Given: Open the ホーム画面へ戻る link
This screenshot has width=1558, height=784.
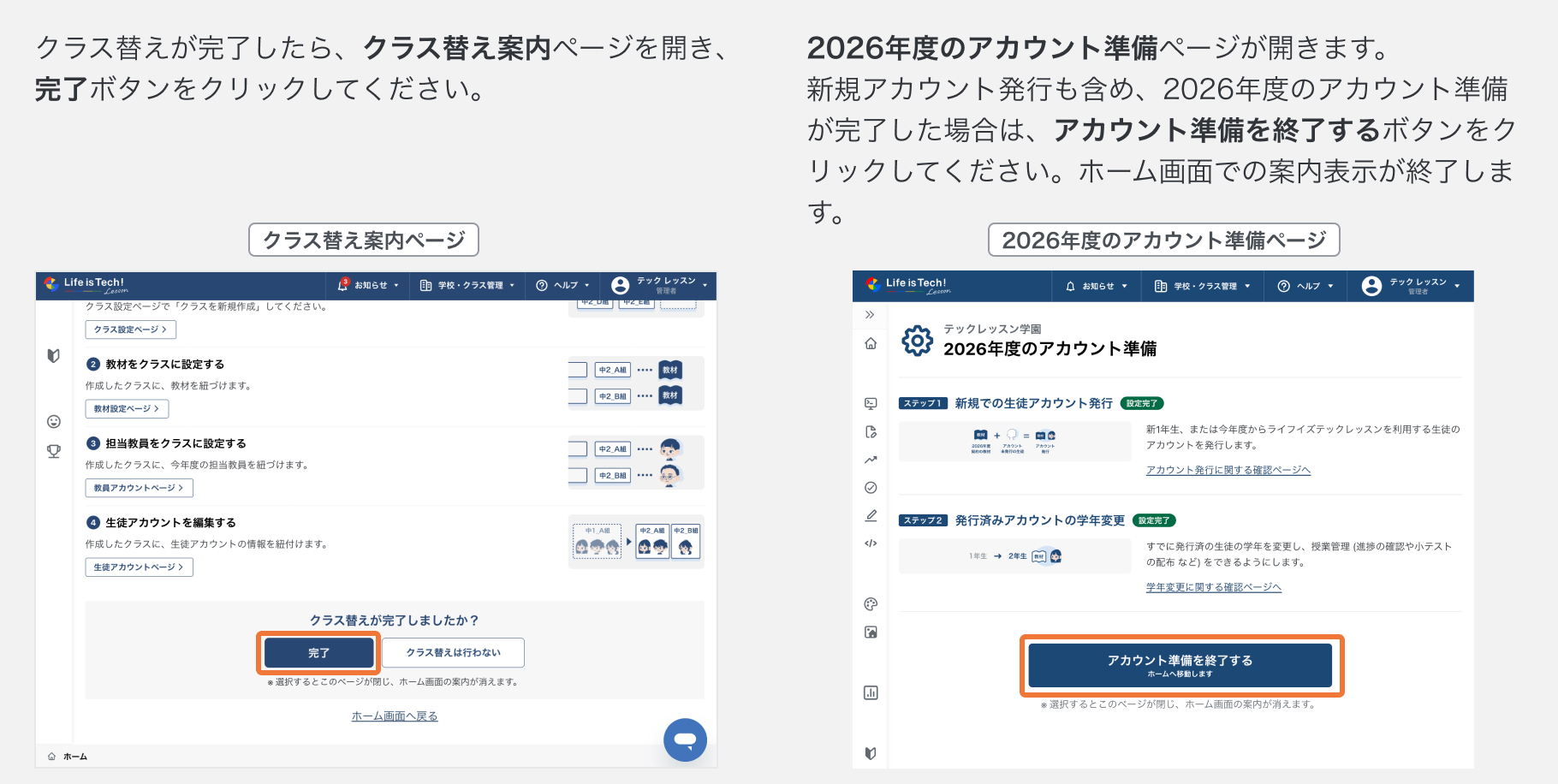Looking at the screenshot, I should (x=395, y=716).
